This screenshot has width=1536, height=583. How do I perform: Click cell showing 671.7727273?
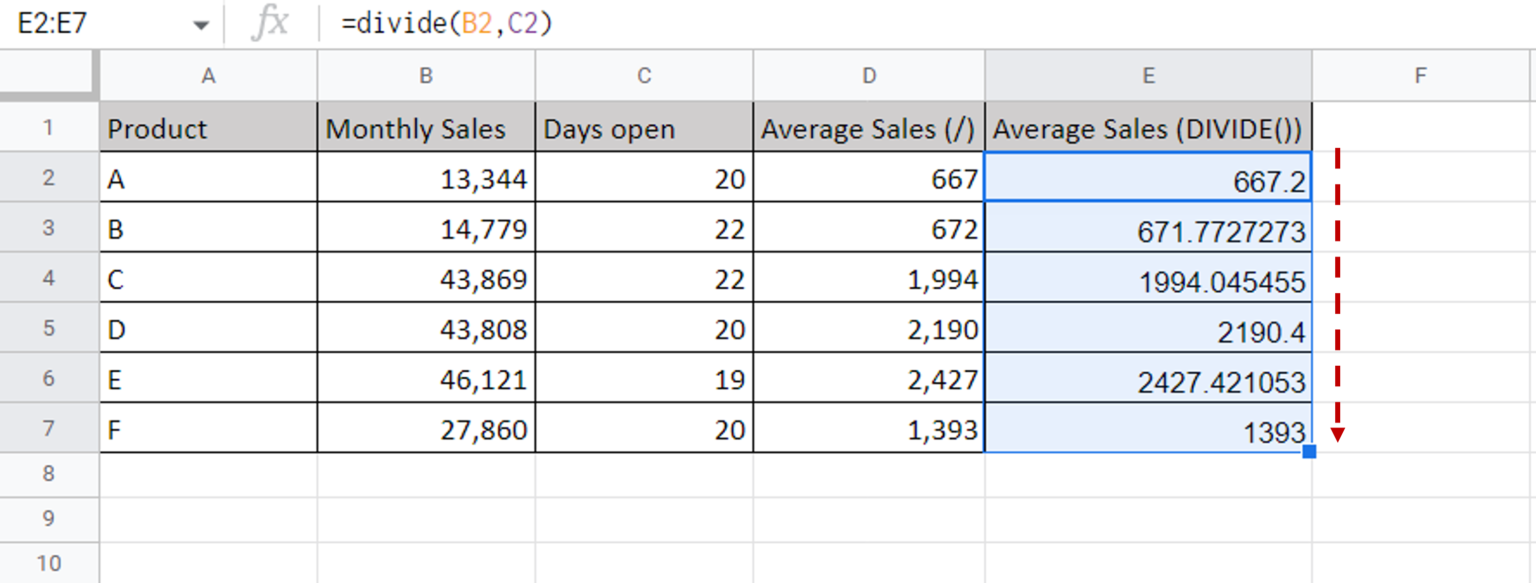[x=1147, y=229]
